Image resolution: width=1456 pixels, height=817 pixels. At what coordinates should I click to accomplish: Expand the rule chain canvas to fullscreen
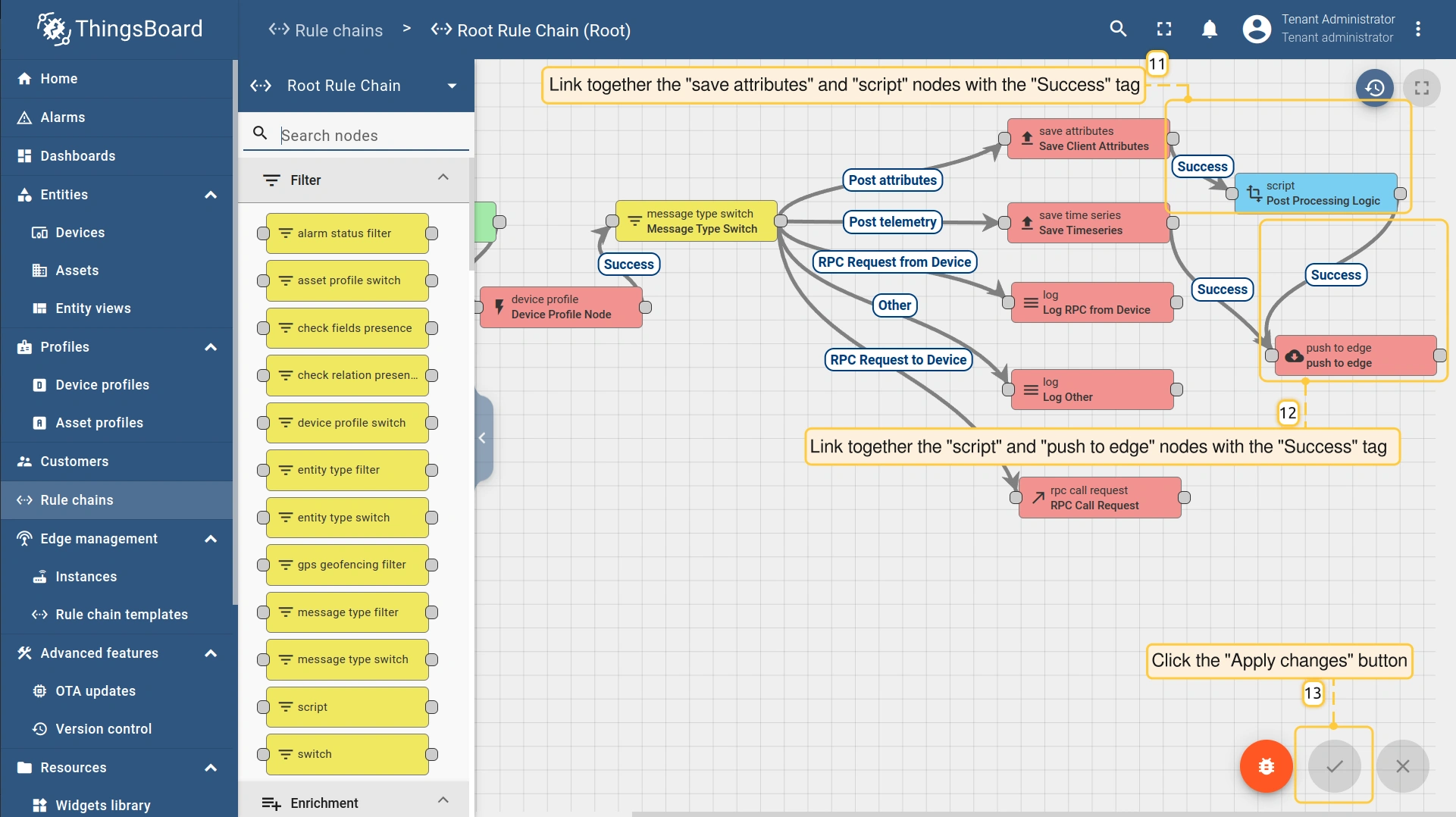click(x=1421, y=88)
